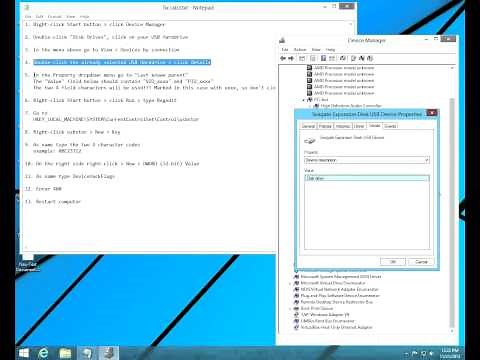Viewport: 480px width, 360px height.
Task: Click the drive icon in the Properties dialog
Action: pyautogui.click(x=310, y=141)
